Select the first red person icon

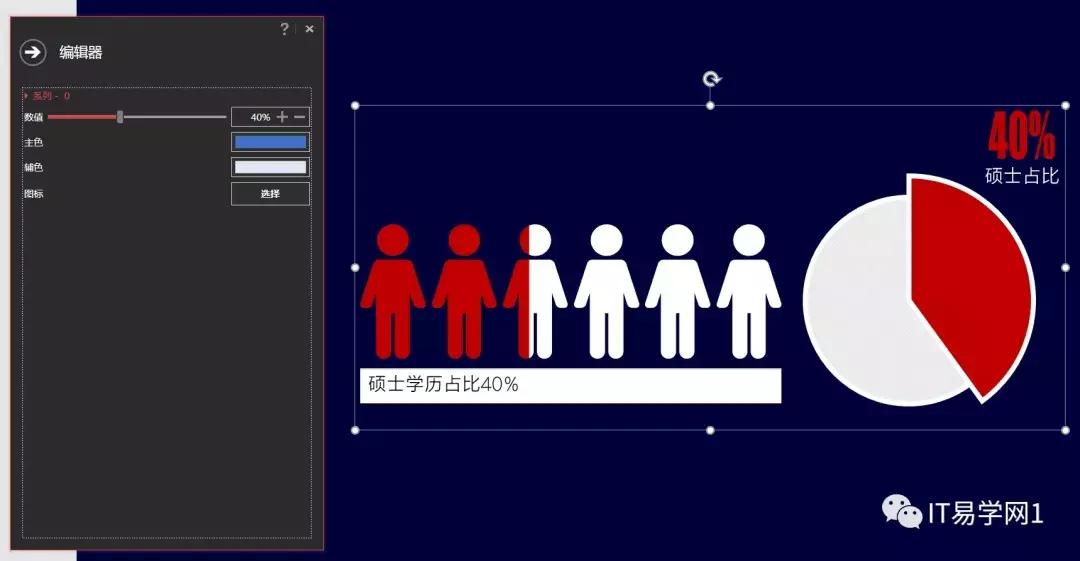392,291
